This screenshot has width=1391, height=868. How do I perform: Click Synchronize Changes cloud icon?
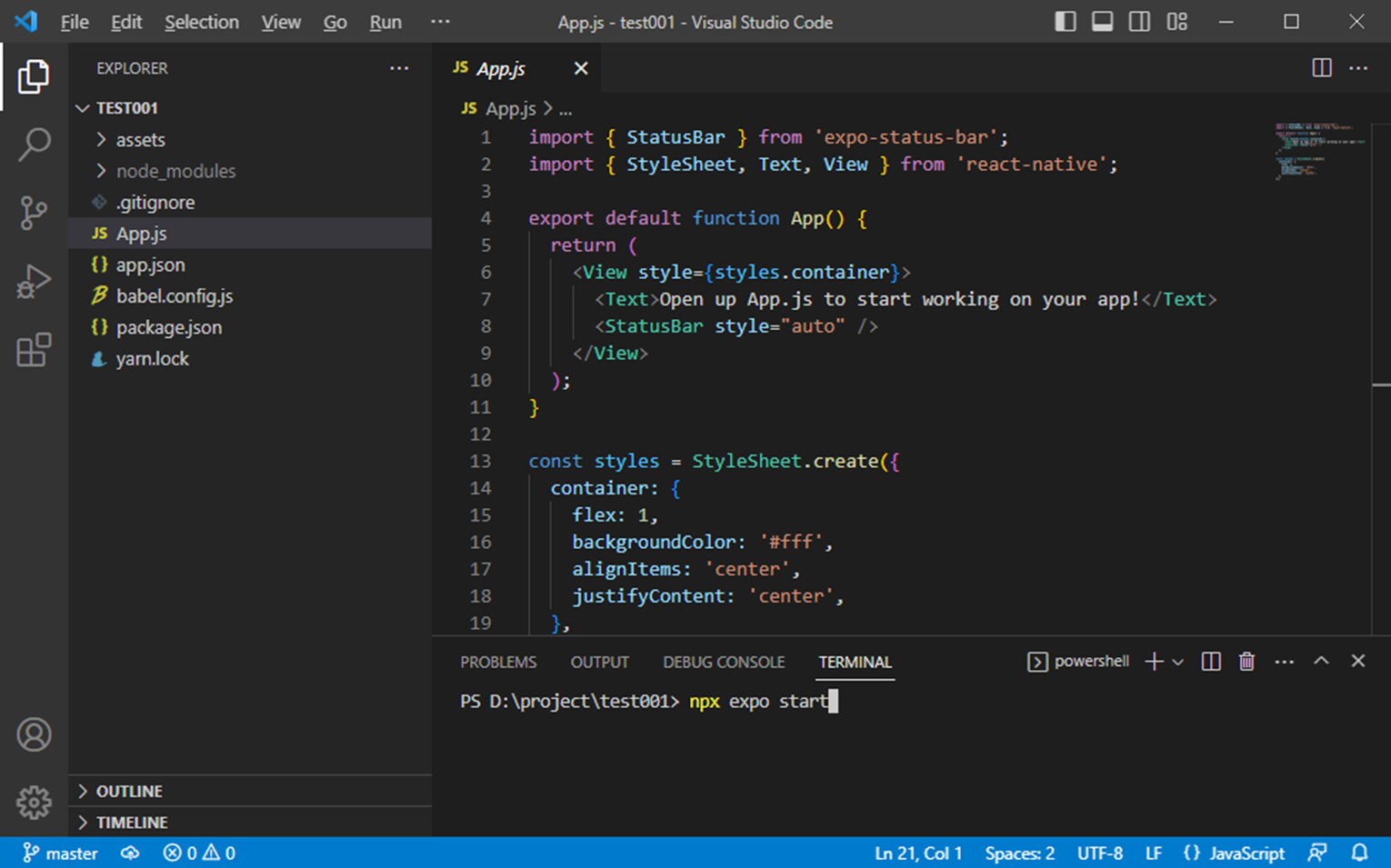point(130,853)
